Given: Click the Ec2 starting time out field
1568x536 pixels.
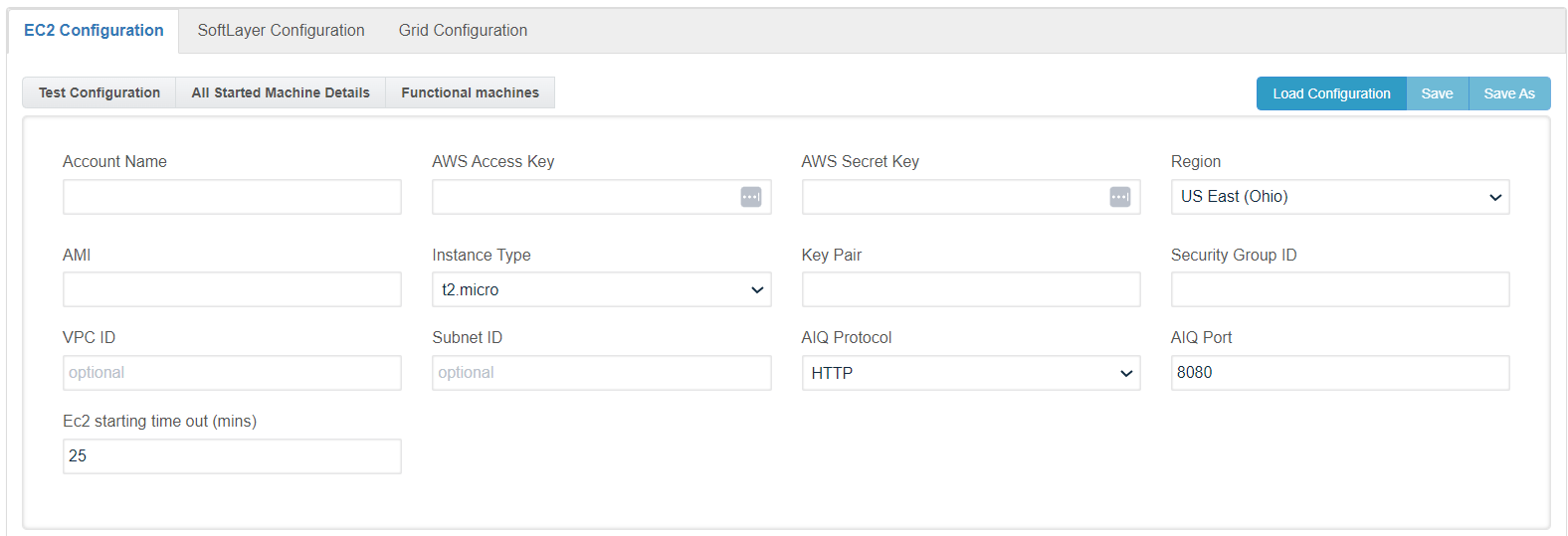Looking at the screenshot, I should click(232, 456).
